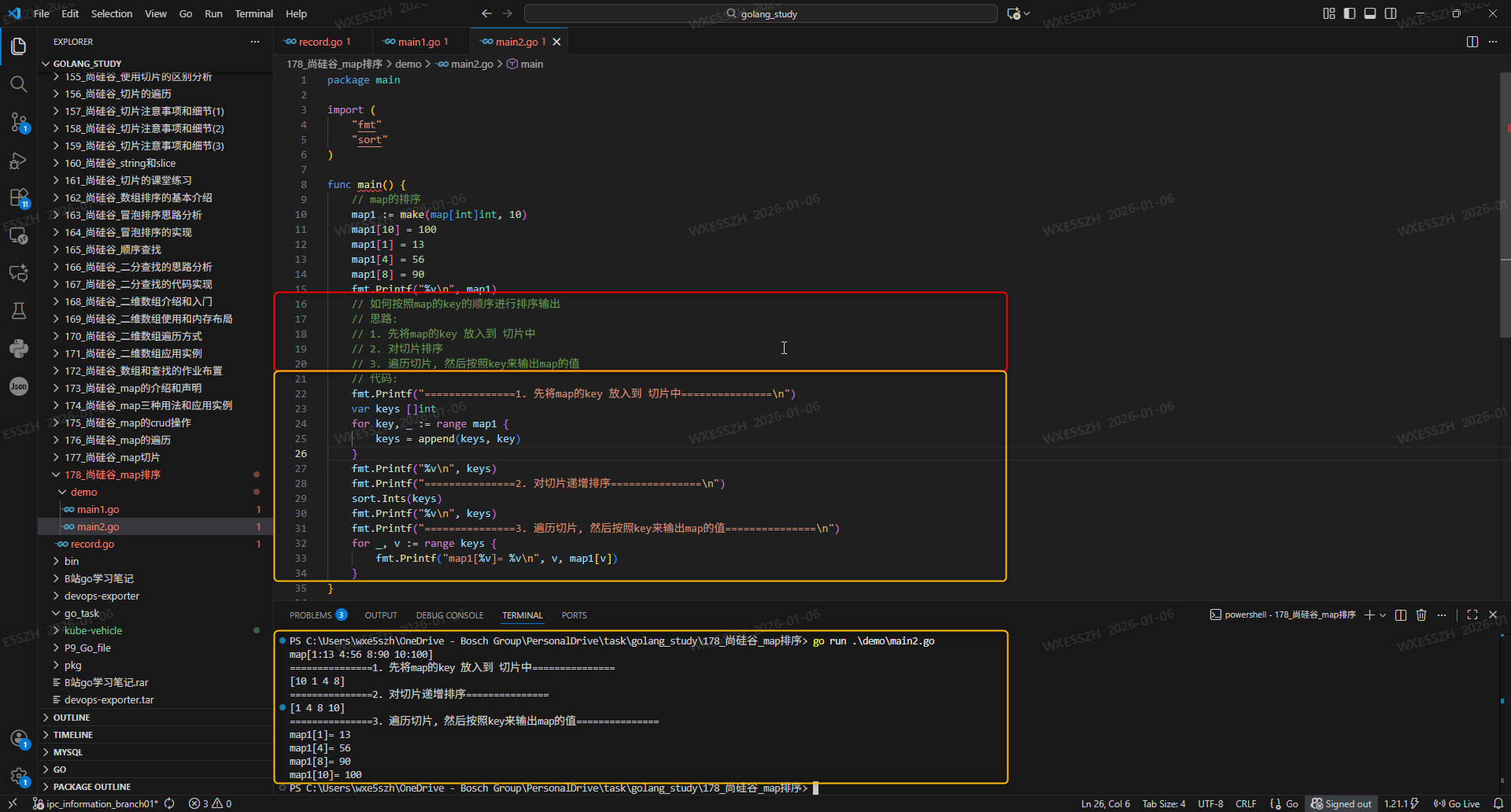Open editor More Actions menu
The image size is (1511, 812).
coord(1493,42)
